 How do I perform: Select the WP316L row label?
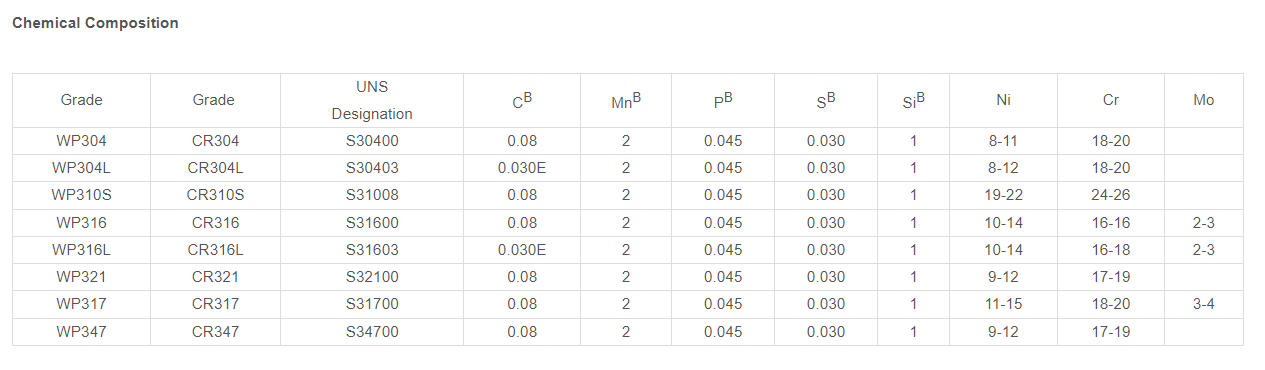[x=81, y=250]
